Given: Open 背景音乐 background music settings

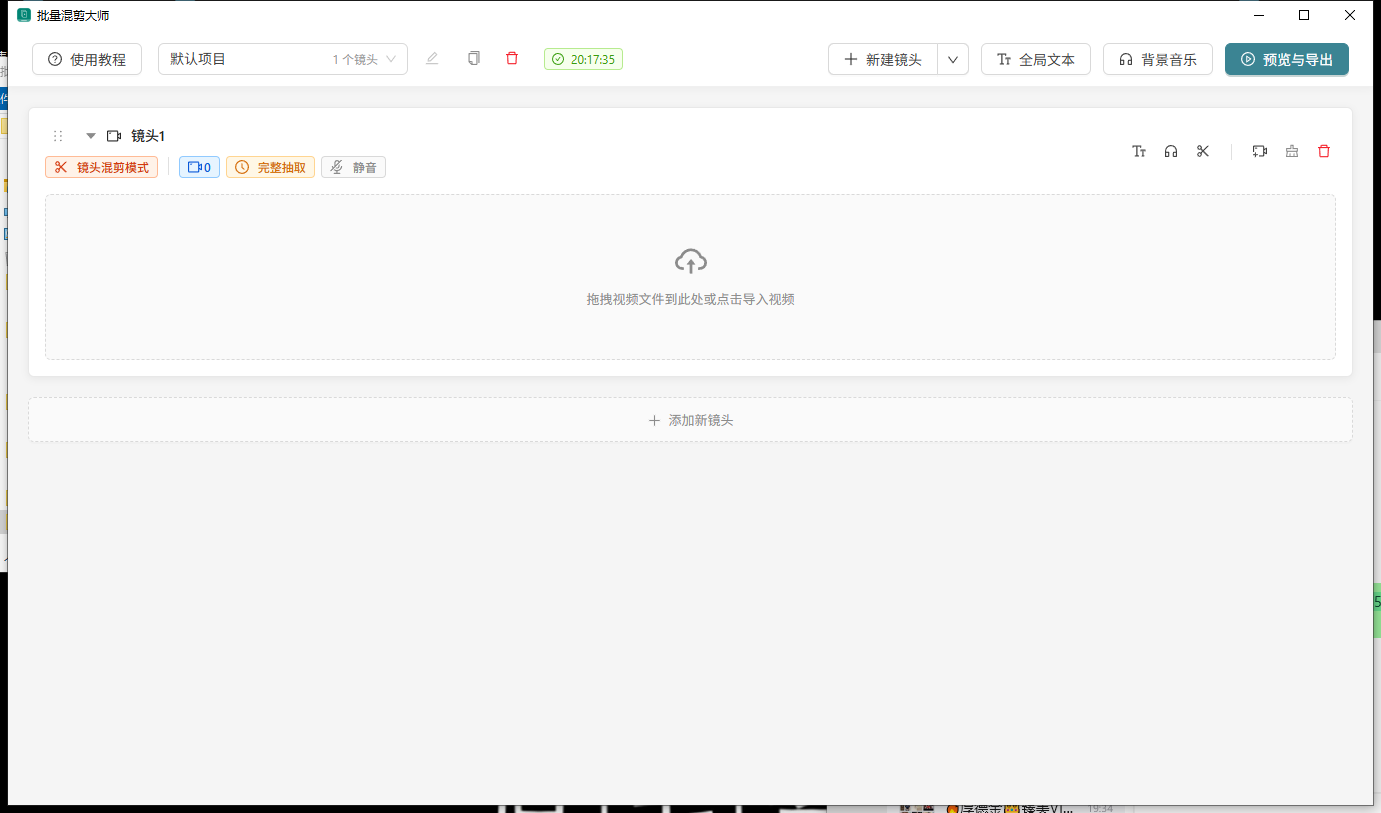Looking at the screenshot, I should click(x=1158, y=59).
